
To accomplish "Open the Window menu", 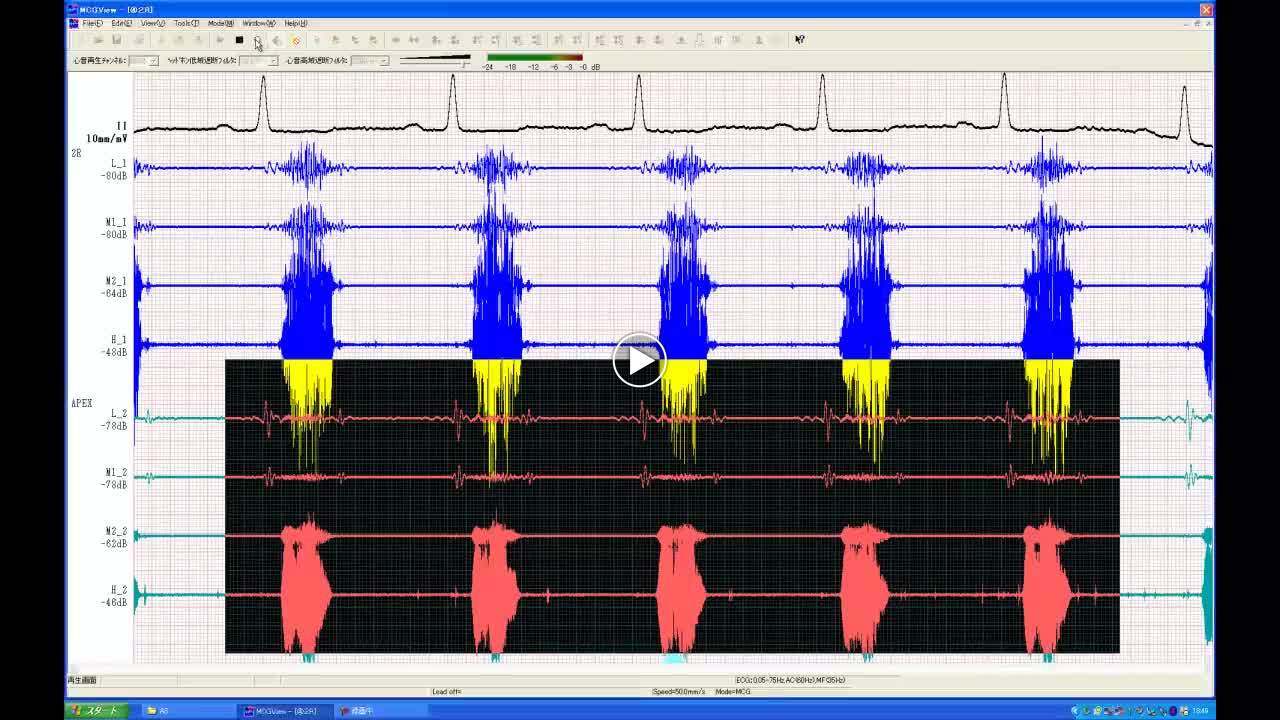I will coord(259,23).
